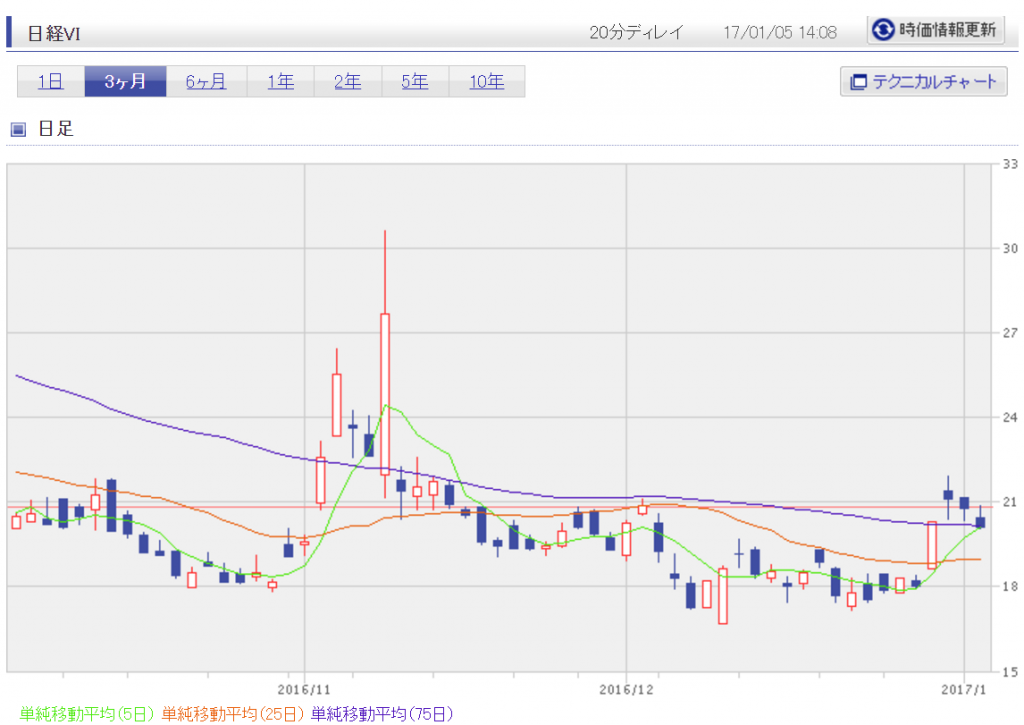Click the 24 price axis label

pos(1010,417)
